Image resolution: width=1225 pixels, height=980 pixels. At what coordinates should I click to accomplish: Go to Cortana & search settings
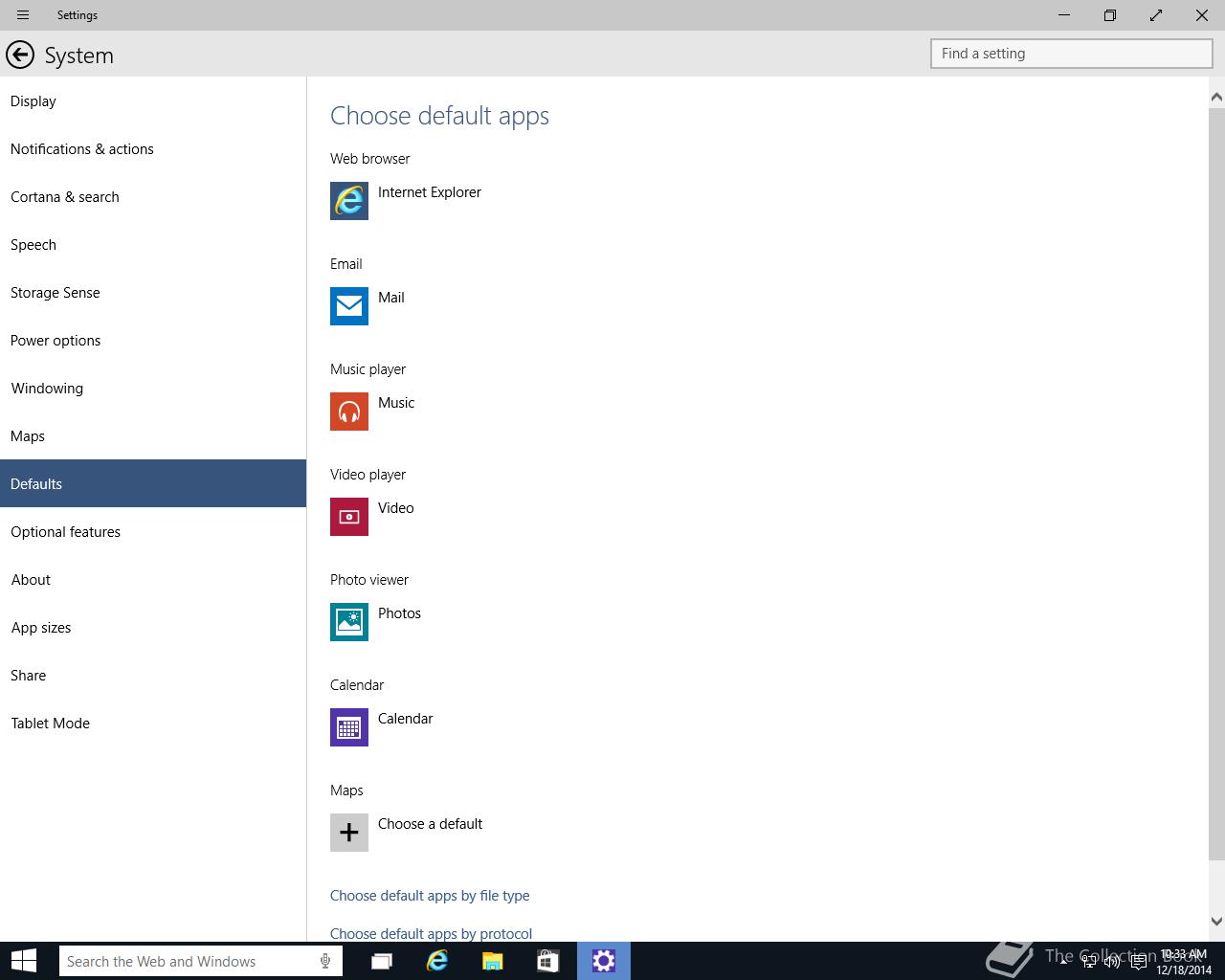click(153, 196)
